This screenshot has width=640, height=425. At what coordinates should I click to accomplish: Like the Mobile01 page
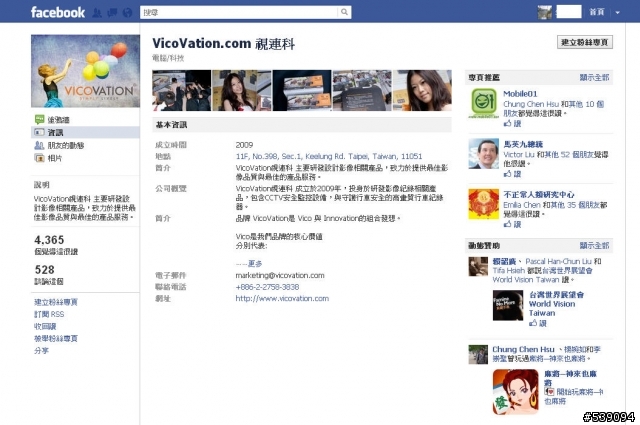click(513, 123)
